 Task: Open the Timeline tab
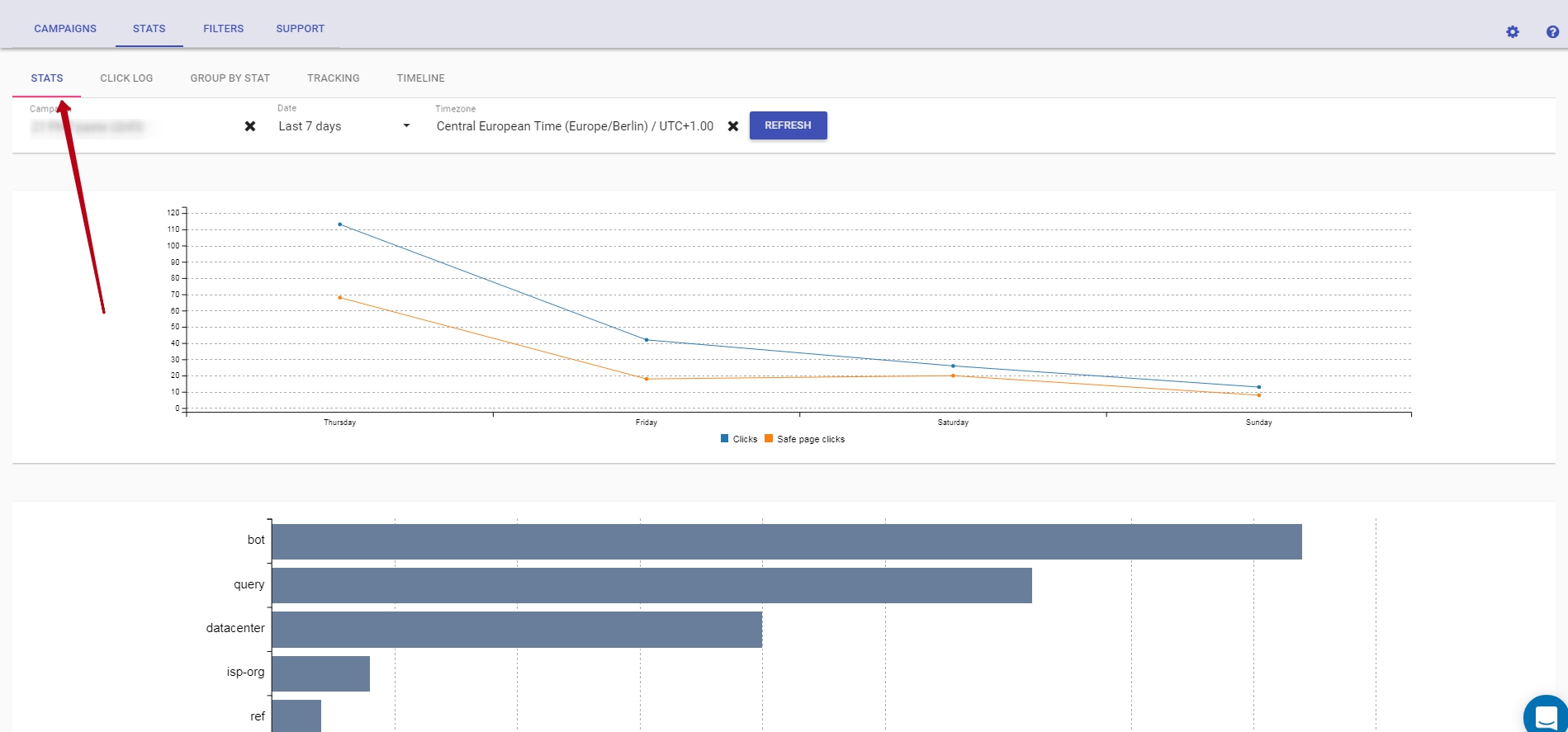(x=420, y=78)
